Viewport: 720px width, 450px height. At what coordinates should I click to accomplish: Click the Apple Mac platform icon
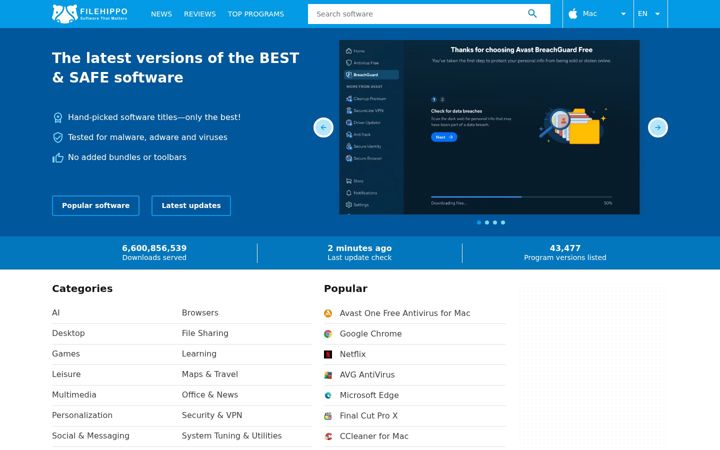point(573,14)
